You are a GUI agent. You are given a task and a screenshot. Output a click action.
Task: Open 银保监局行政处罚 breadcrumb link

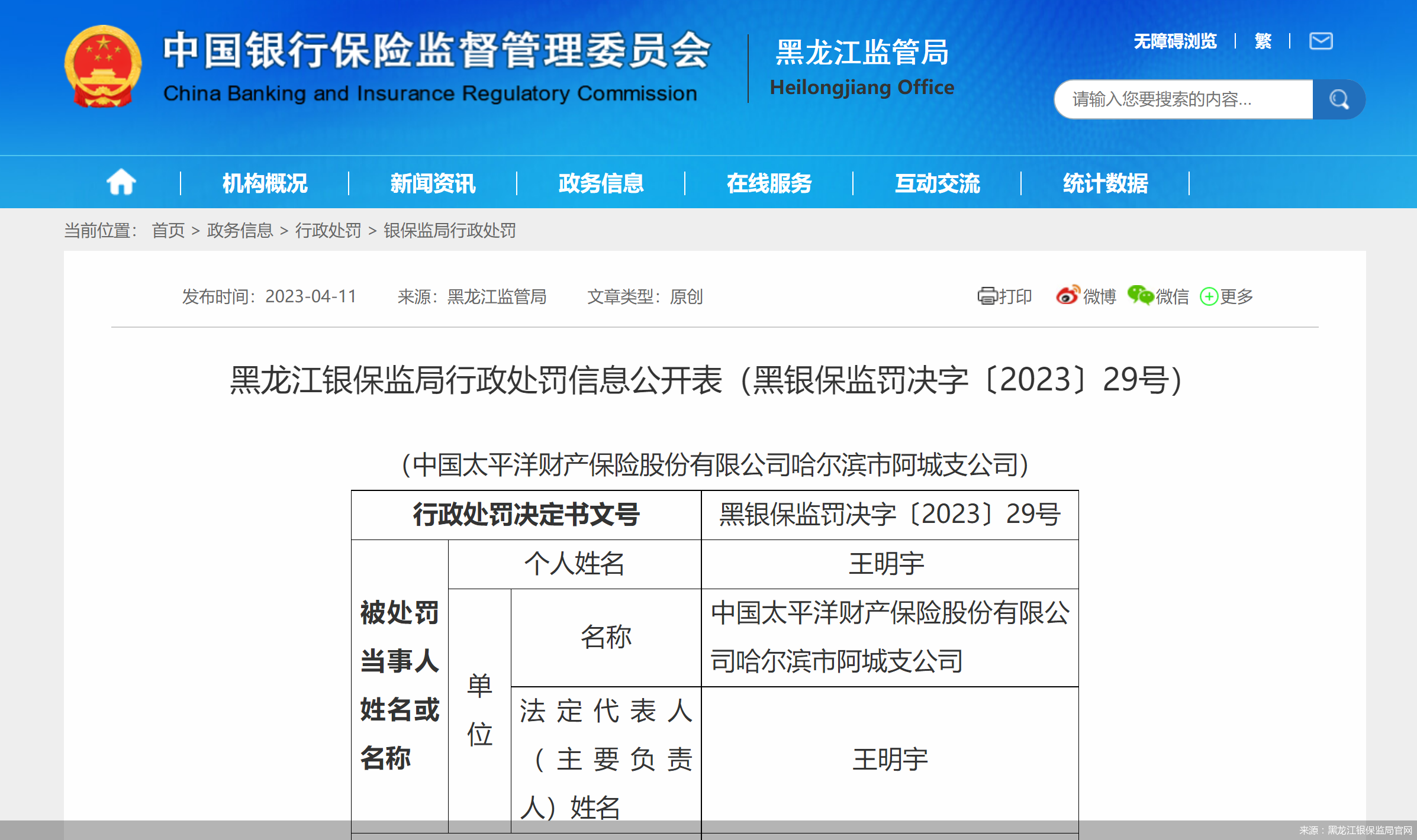[449, 231]
